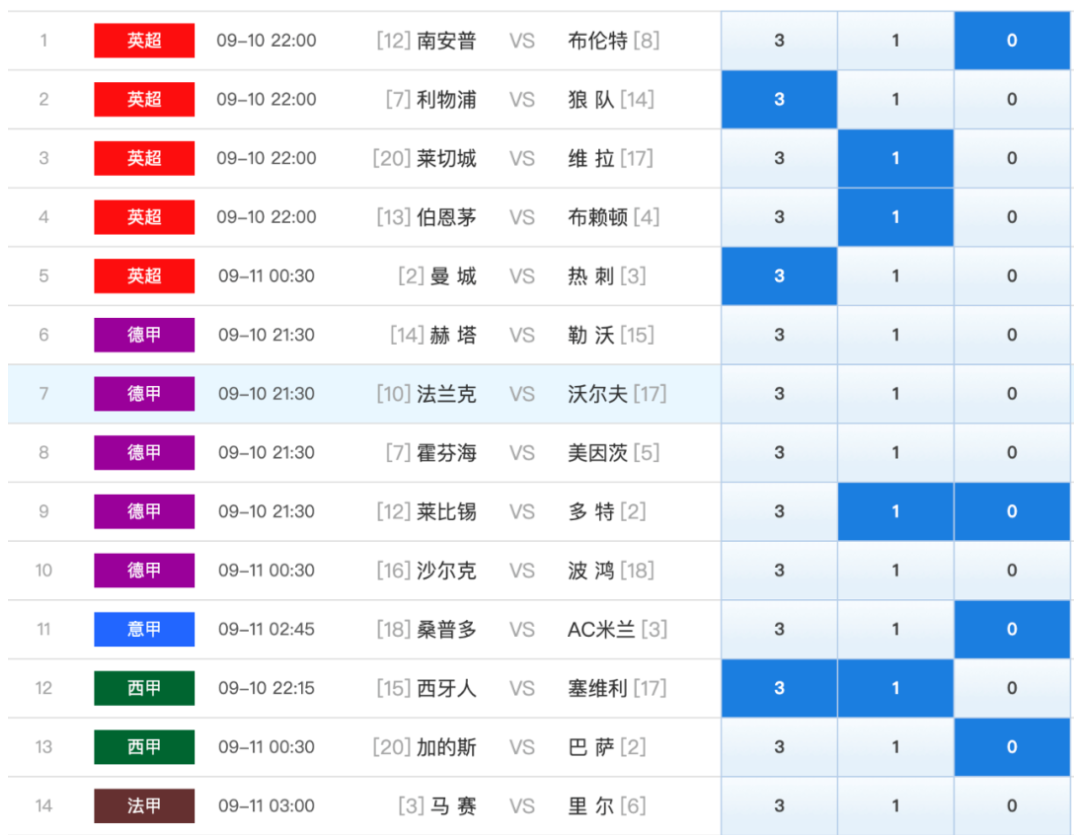Open team 波鸿

pyautogui.click(x=591, y=572)
